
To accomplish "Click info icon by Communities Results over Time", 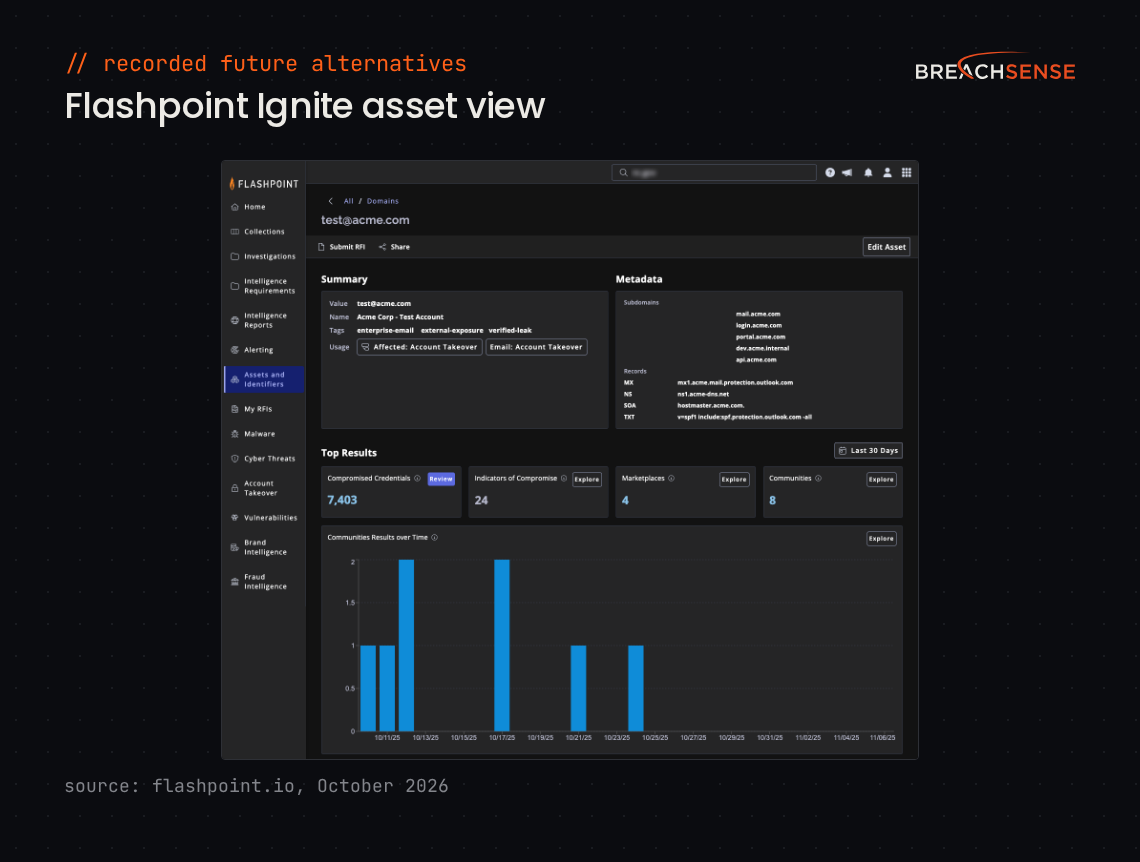I will click(435, 538).
